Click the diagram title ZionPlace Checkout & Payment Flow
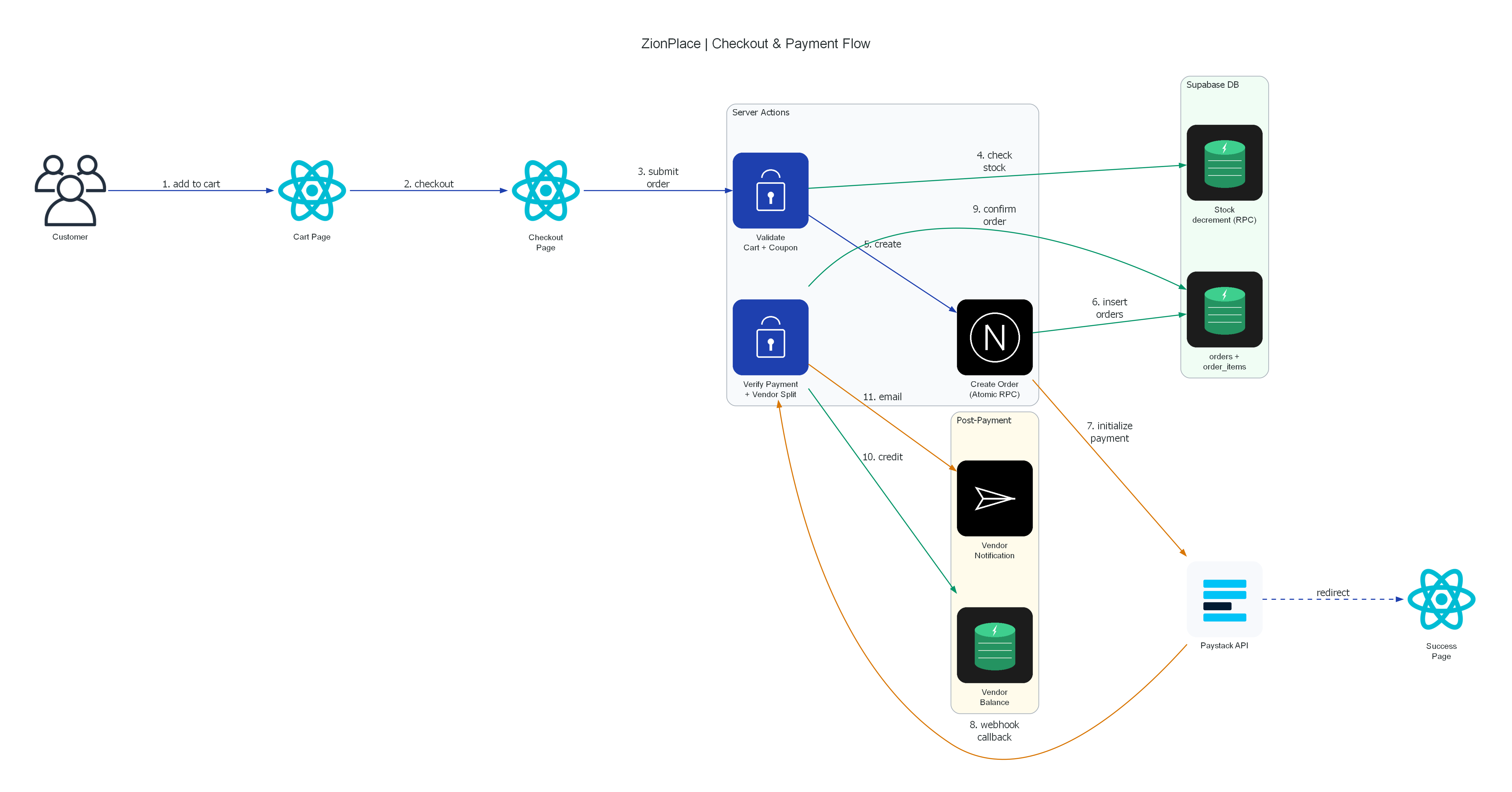Image resolution: width=1512 pixels, height=792 pixels. [x=755, y=43]
